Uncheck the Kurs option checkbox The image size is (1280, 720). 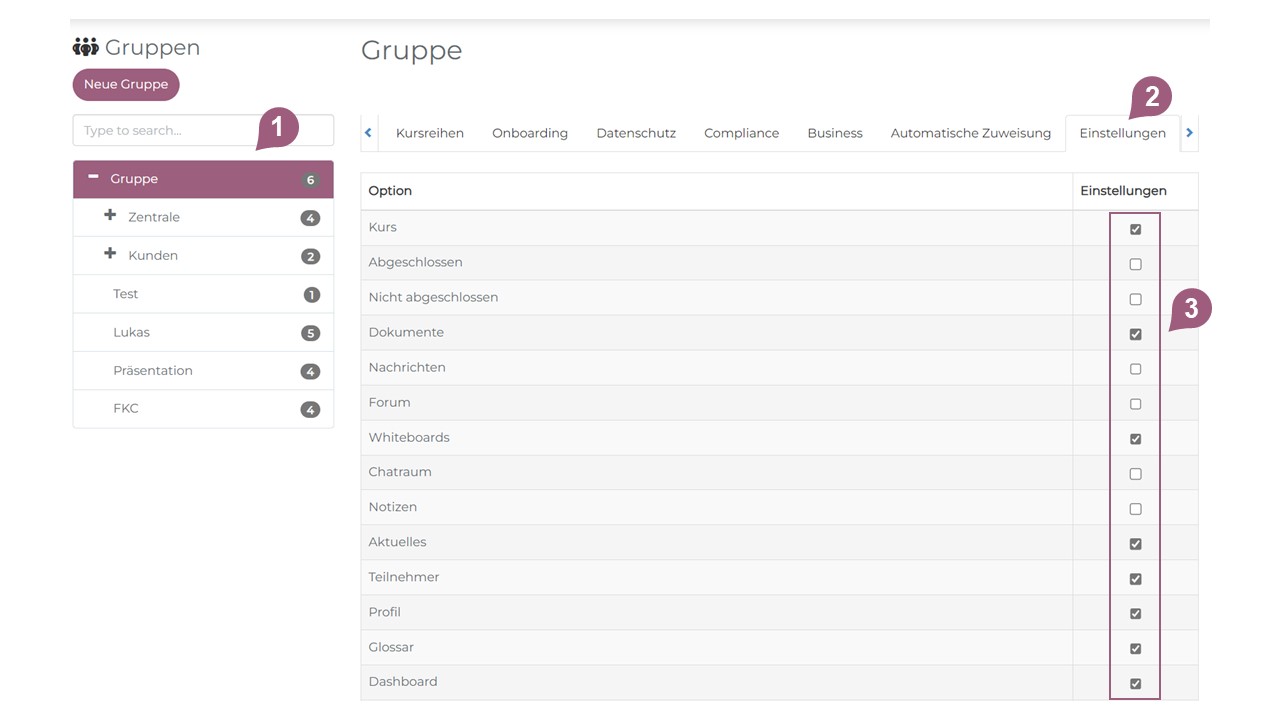[1135, 229]
